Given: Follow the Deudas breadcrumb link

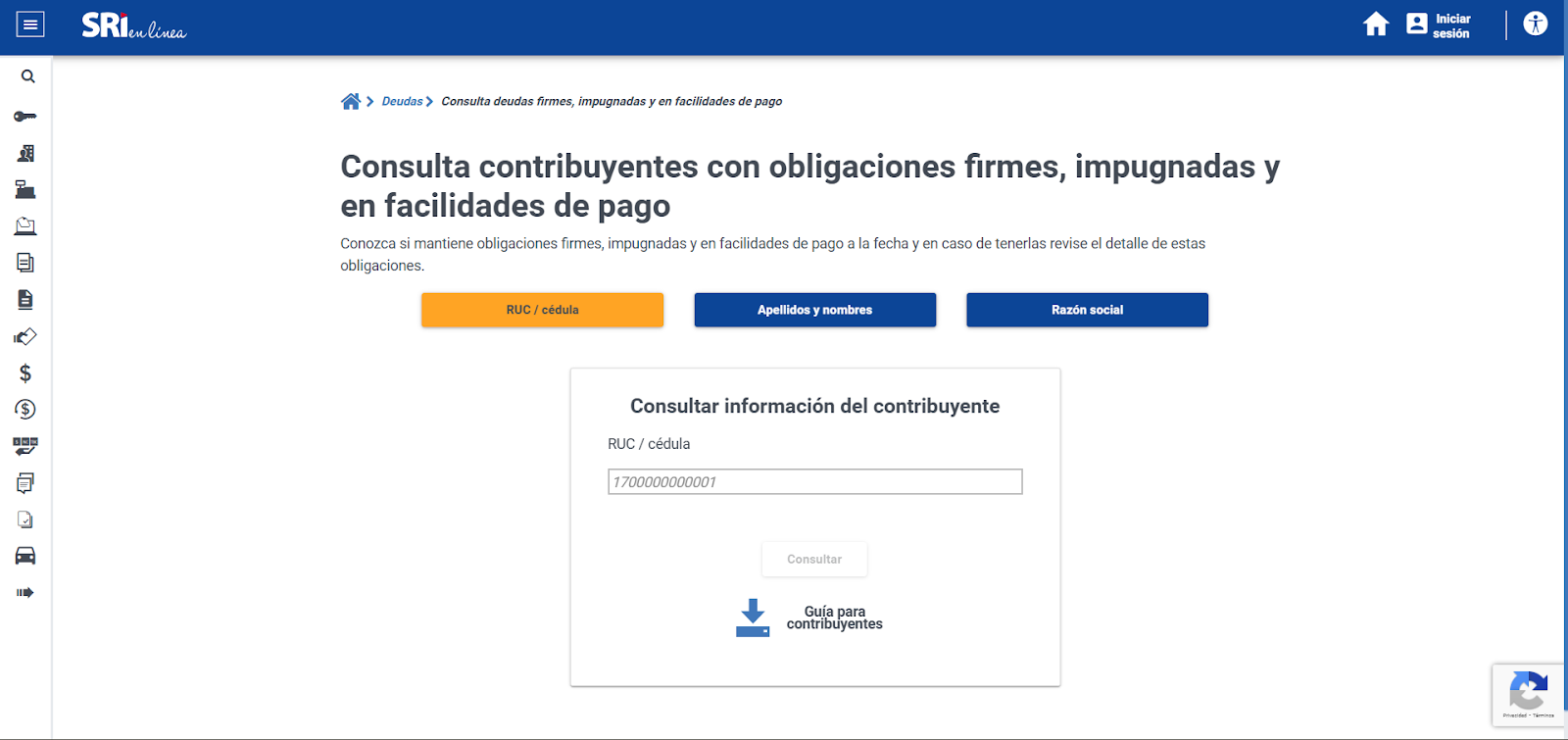Looking at the screenshot, I should click(402, 101).
